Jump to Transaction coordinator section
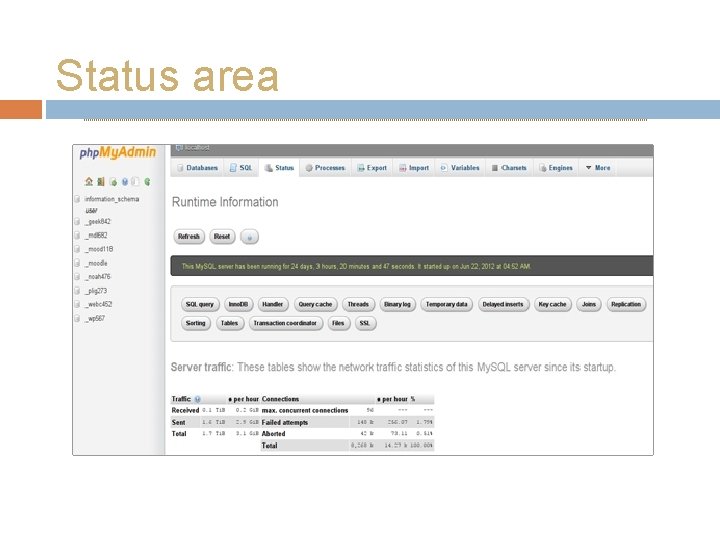Viewport: 720px width, 540px height. (x=285, y=323)
